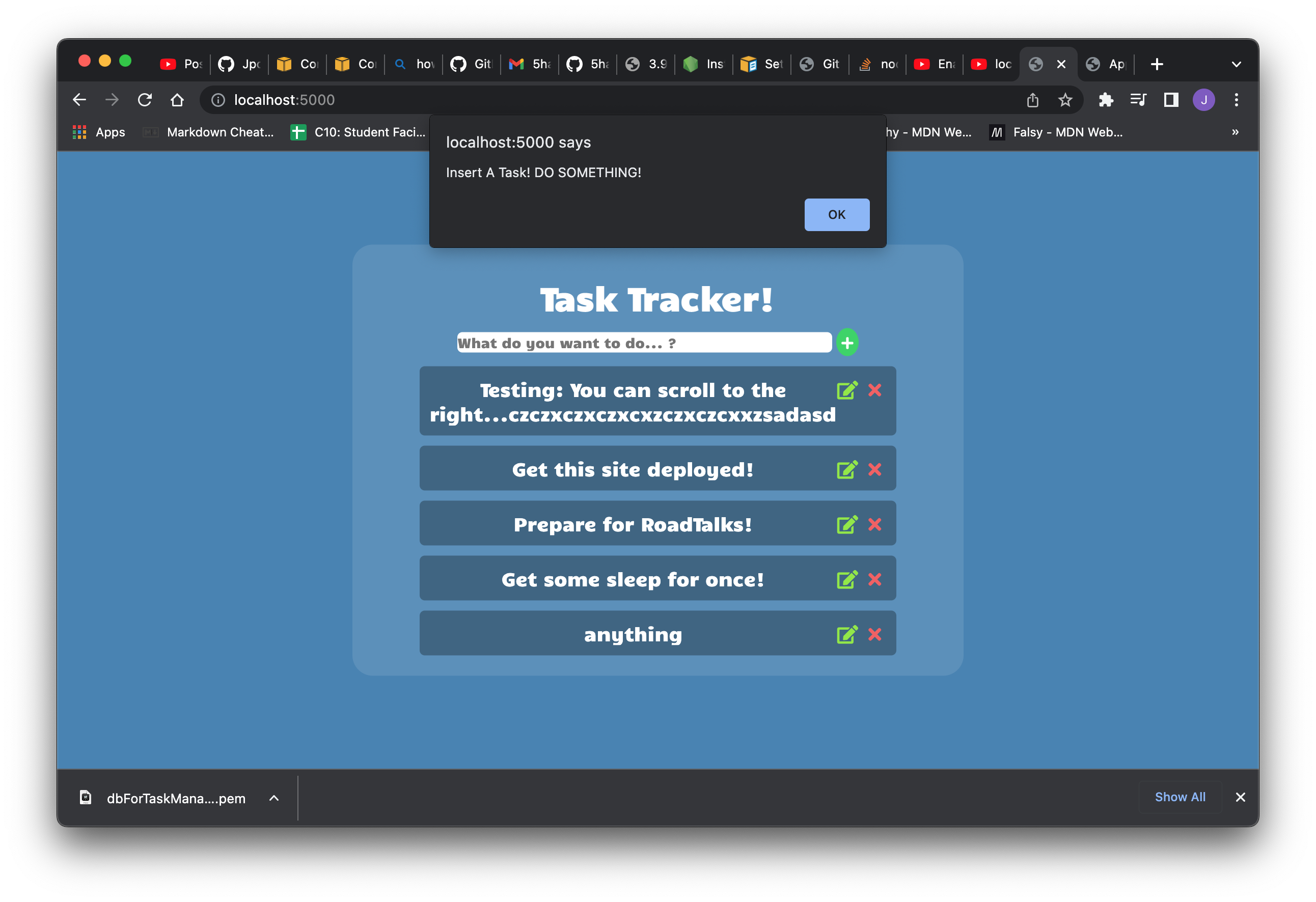1316x902 pixels.
Task: View site information icon
Action: 218,100
